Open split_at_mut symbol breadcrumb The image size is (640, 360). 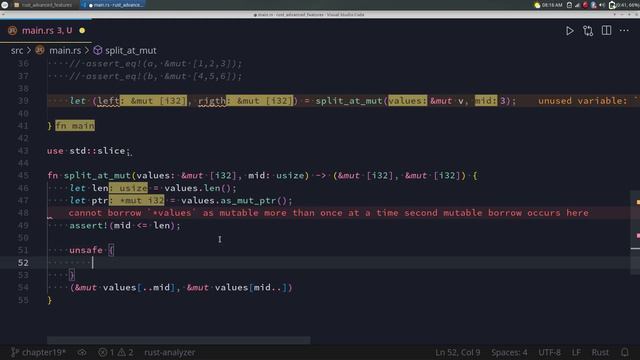[x=131, y=51]
